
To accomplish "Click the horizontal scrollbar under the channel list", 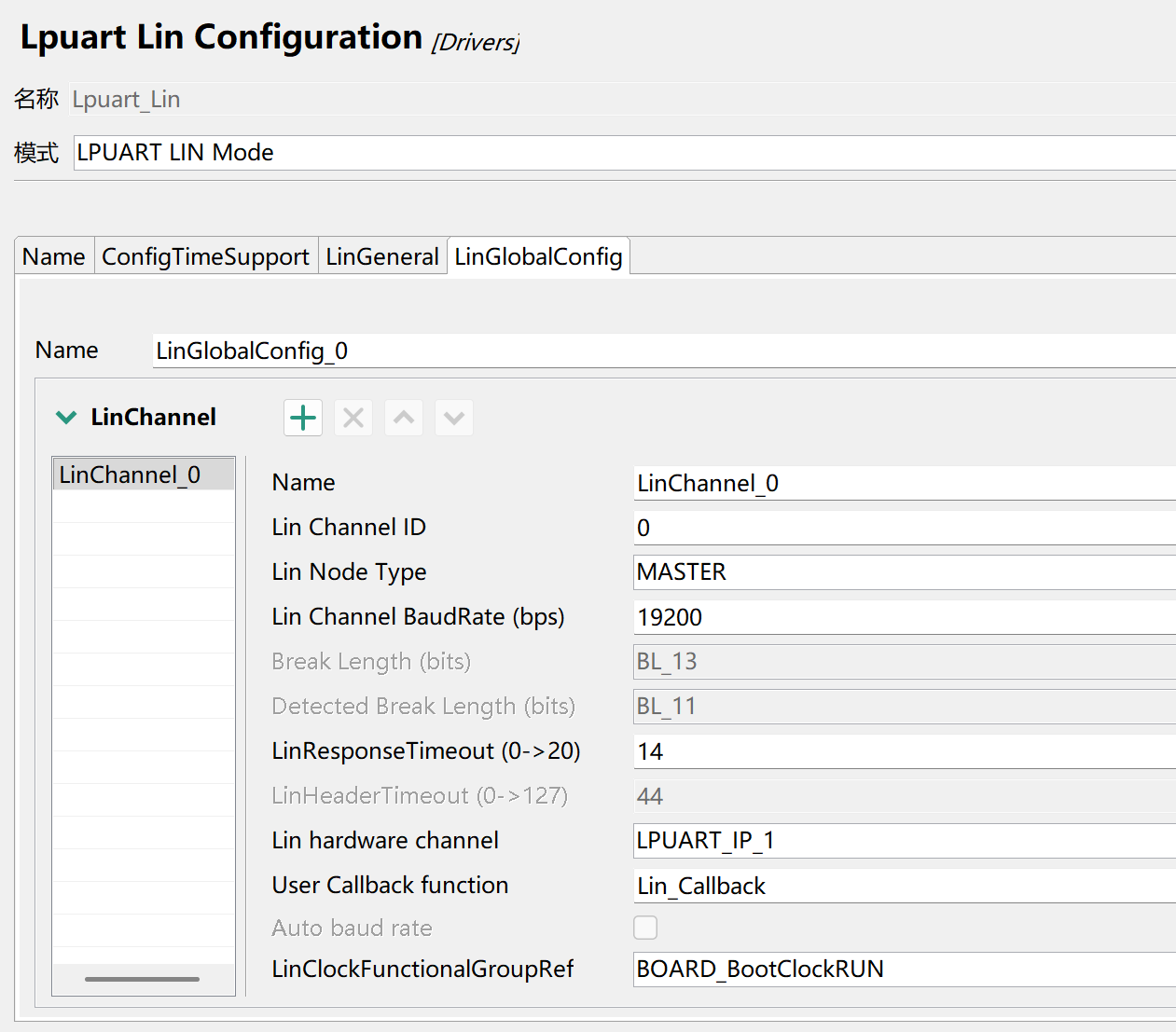I will point(142,979).
